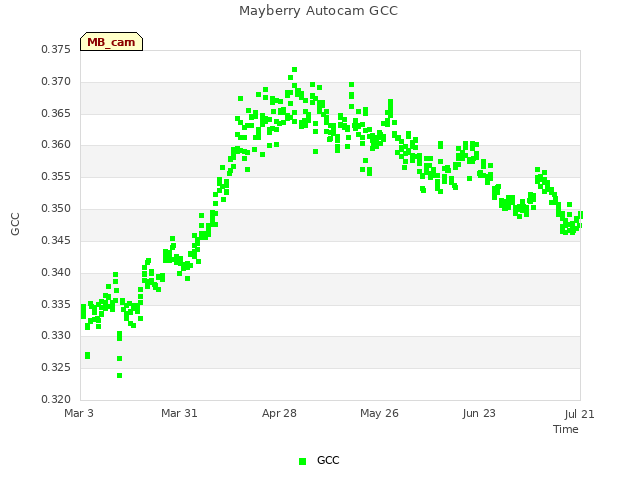Click the 0.330 y-axis value
The image size is (640, 480).
(56, 336)
